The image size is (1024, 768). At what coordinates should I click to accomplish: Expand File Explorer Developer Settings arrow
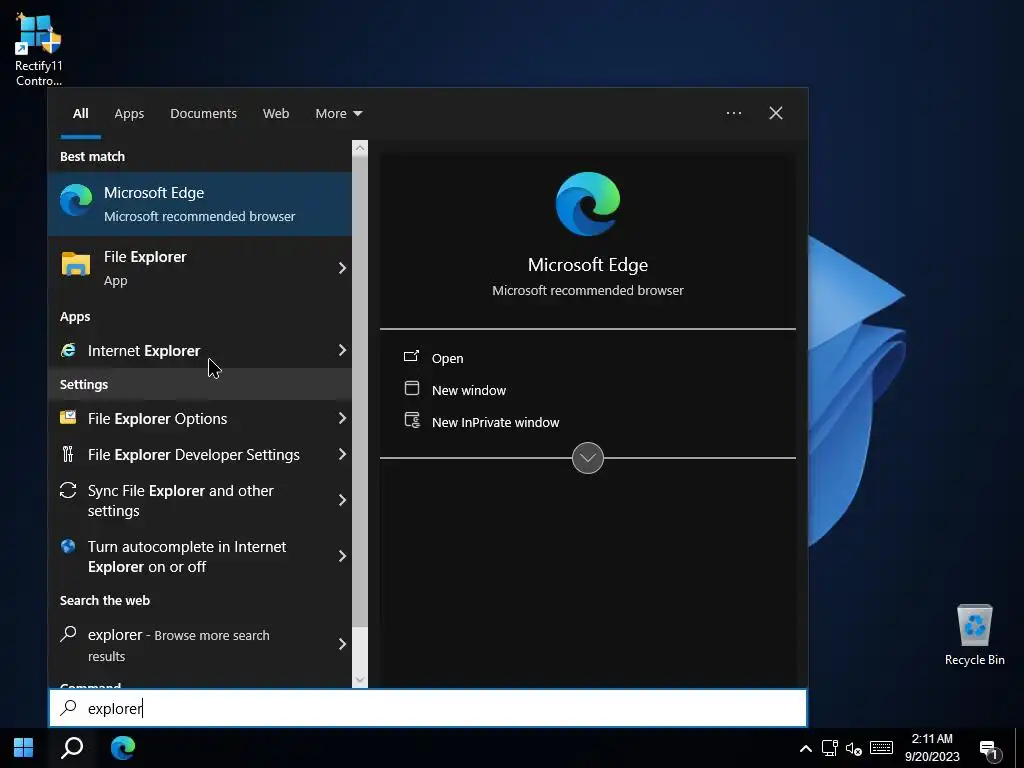(342, 455)
